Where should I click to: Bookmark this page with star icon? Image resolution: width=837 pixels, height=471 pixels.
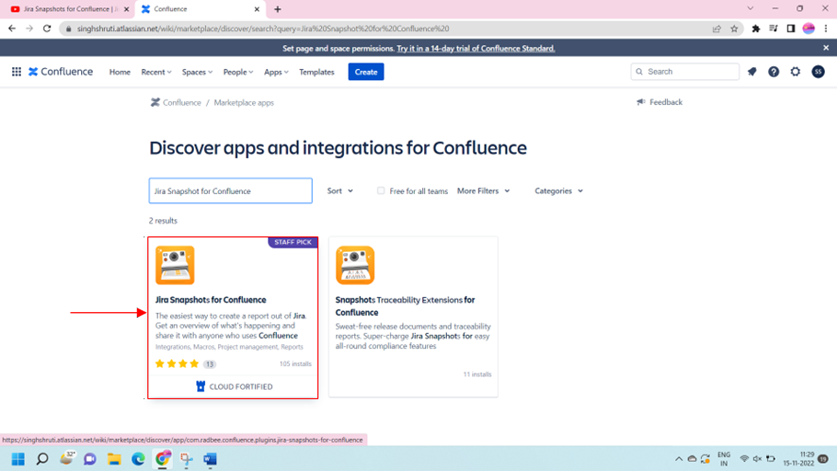pos(734,29)
